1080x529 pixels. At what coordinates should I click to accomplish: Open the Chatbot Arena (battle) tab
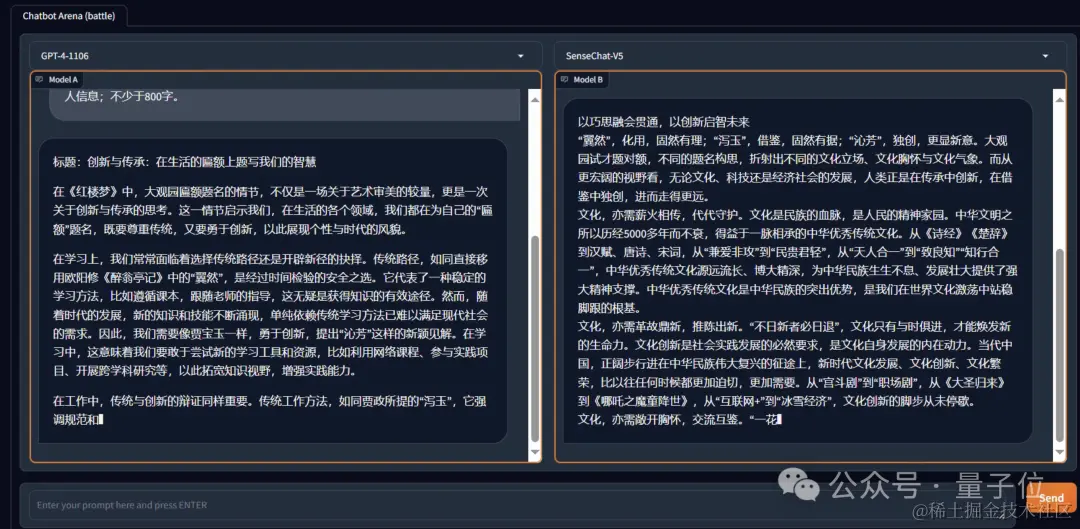[68, 16]
